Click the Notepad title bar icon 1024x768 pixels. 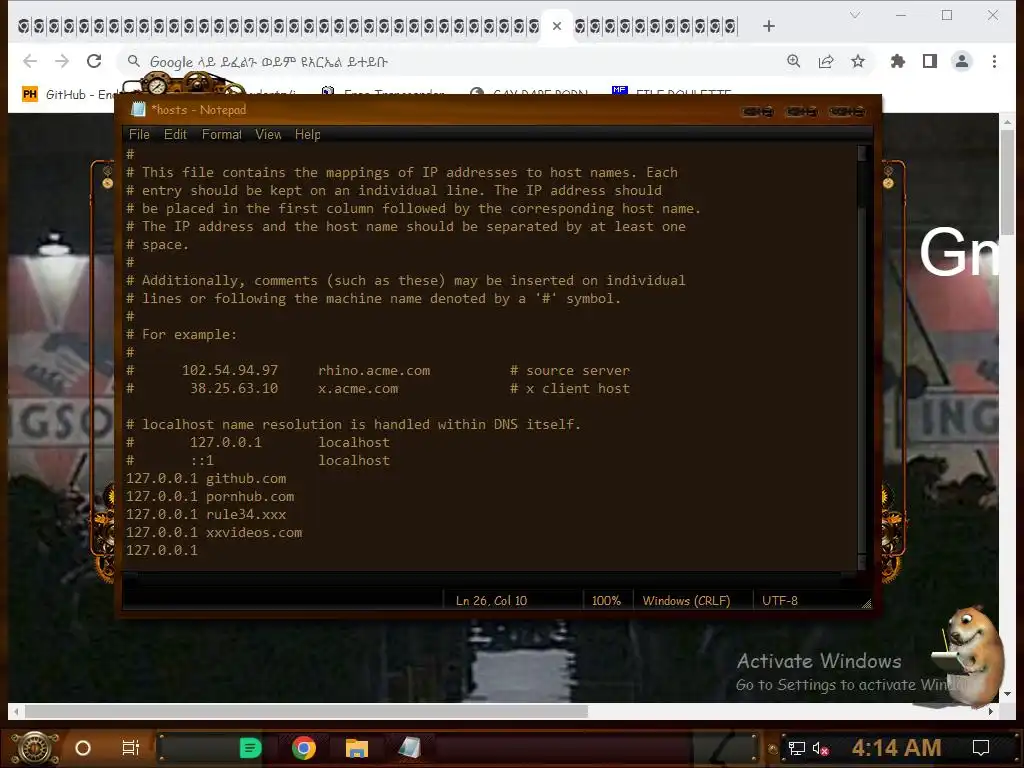coord(138,110)
